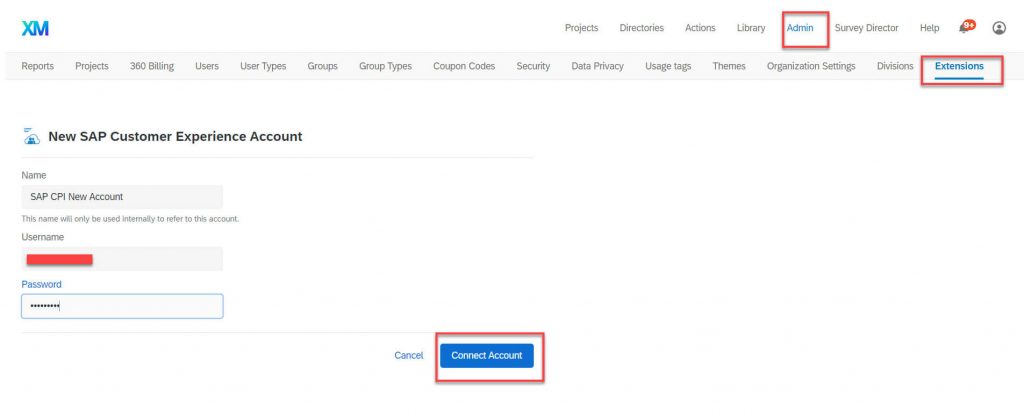Open the Groups tab
The image size is (1024, 413).
pos(323,66)
